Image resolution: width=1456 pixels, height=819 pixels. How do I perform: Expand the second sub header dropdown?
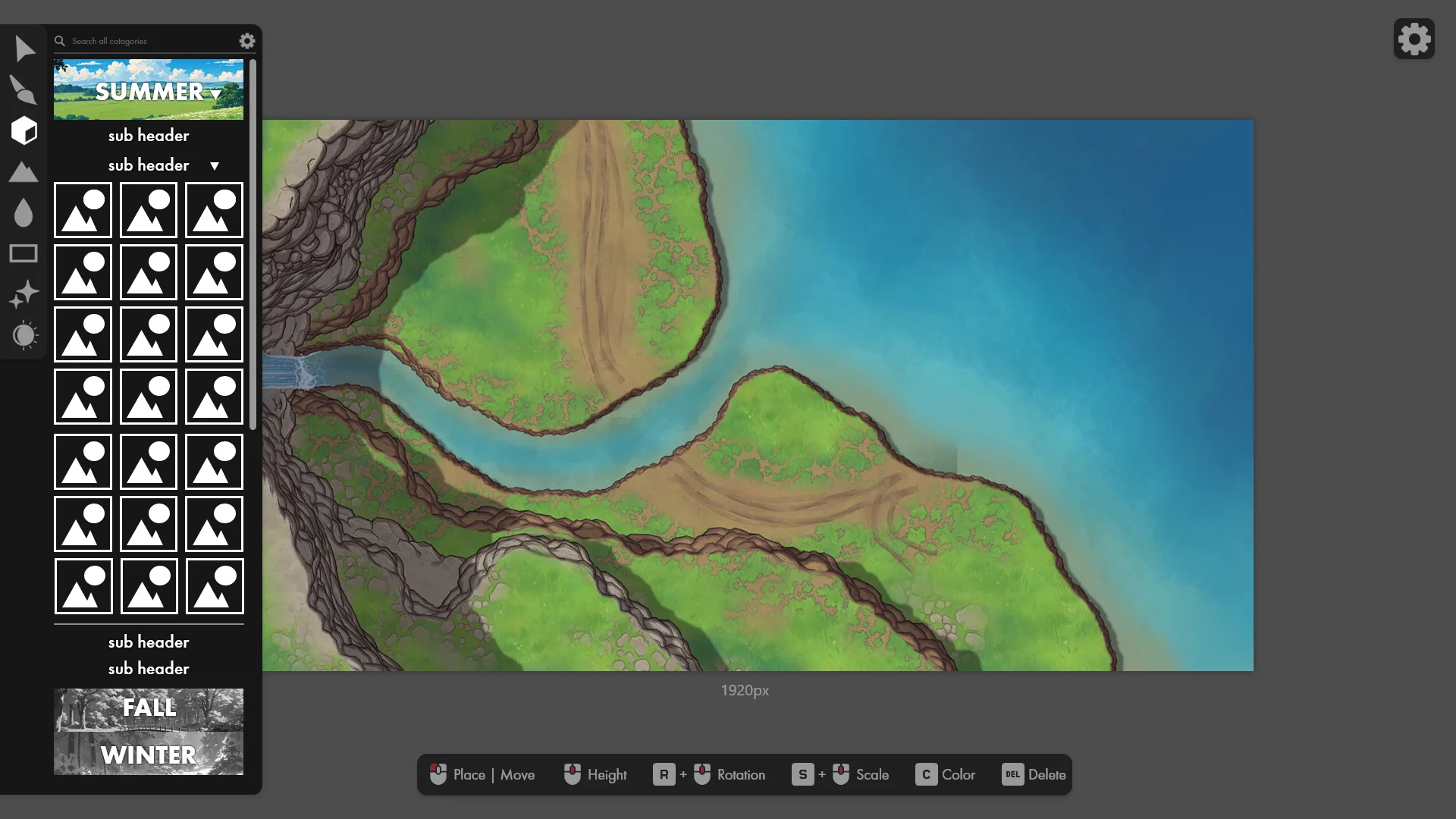215,165
